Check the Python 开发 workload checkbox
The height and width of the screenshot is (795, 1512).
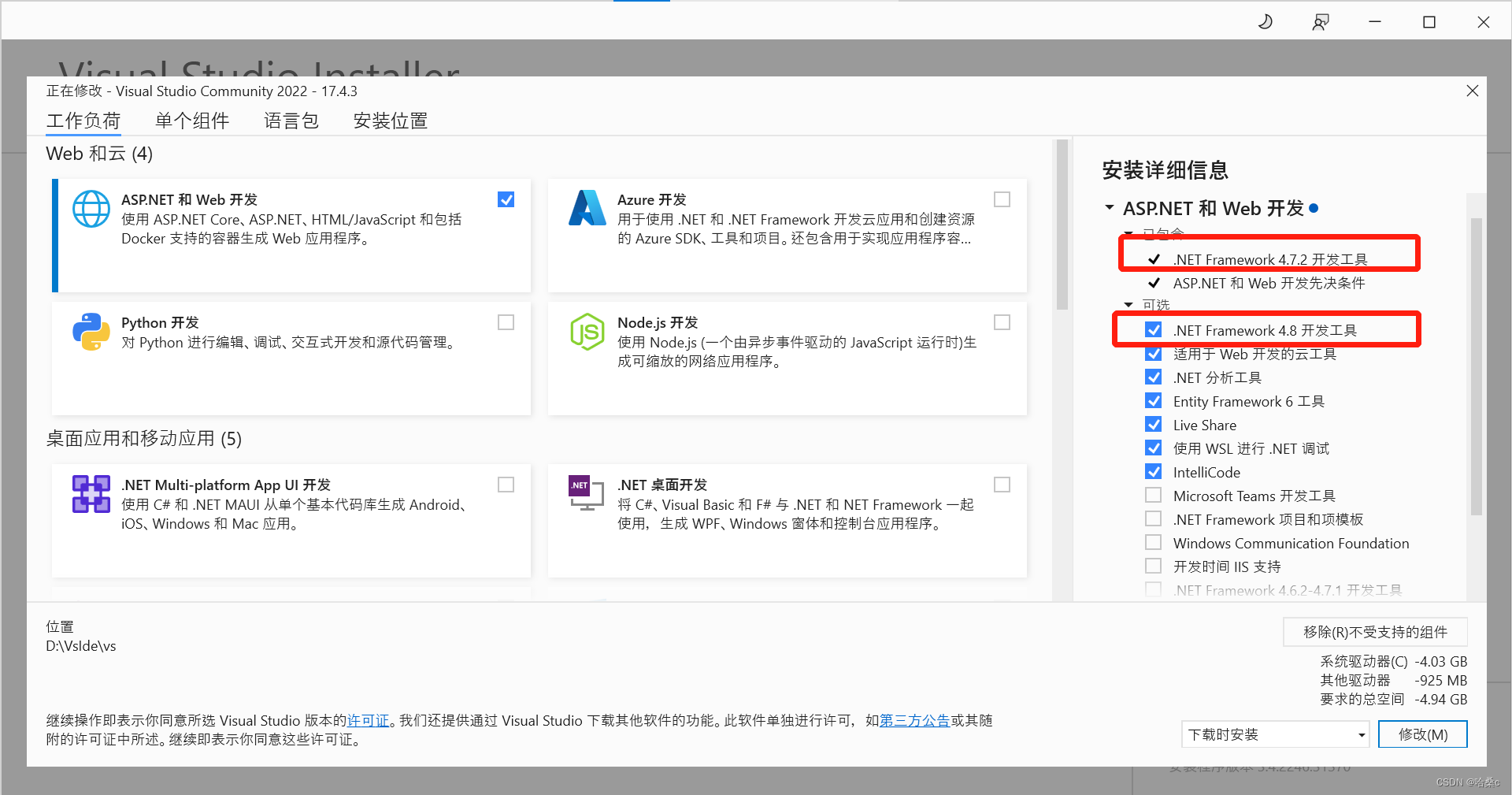(x=506, y=322)
